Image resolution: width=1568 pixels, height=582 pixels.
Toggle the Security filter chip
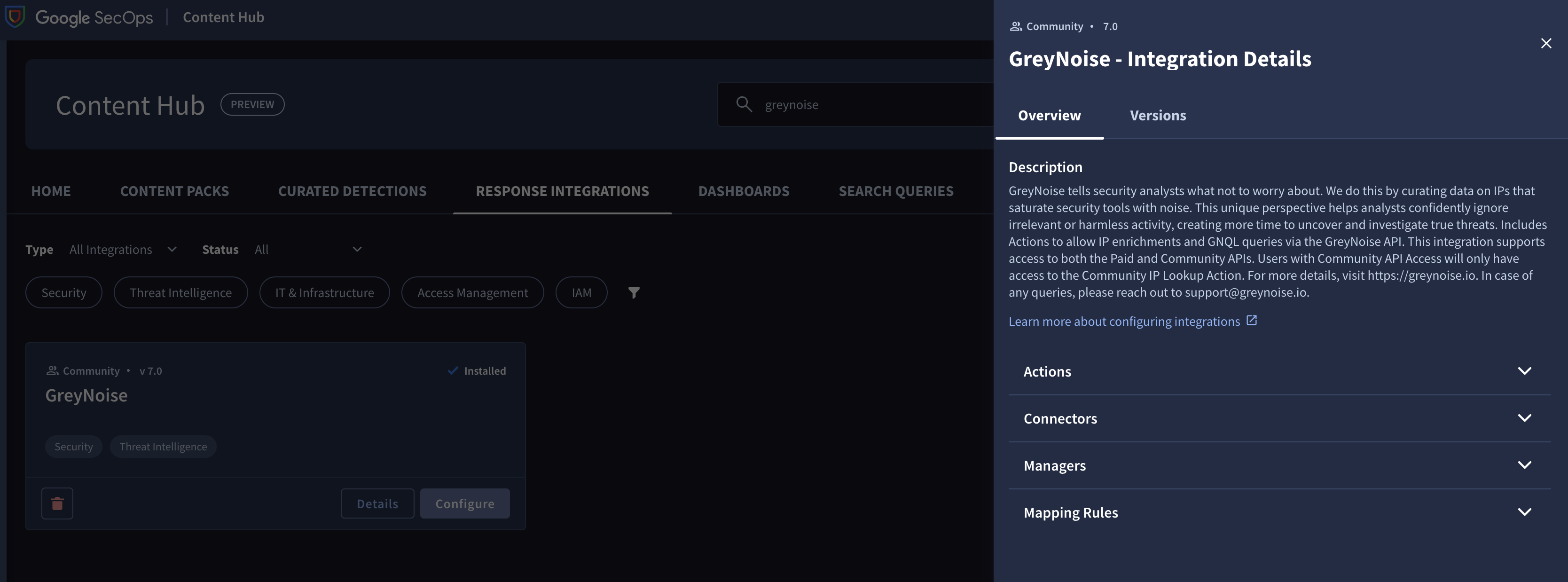pyautogui.click(x=64, y=293)
